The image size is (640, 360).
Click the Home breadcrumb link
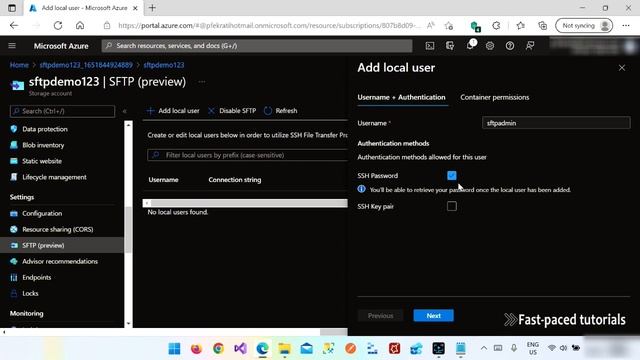19,65
